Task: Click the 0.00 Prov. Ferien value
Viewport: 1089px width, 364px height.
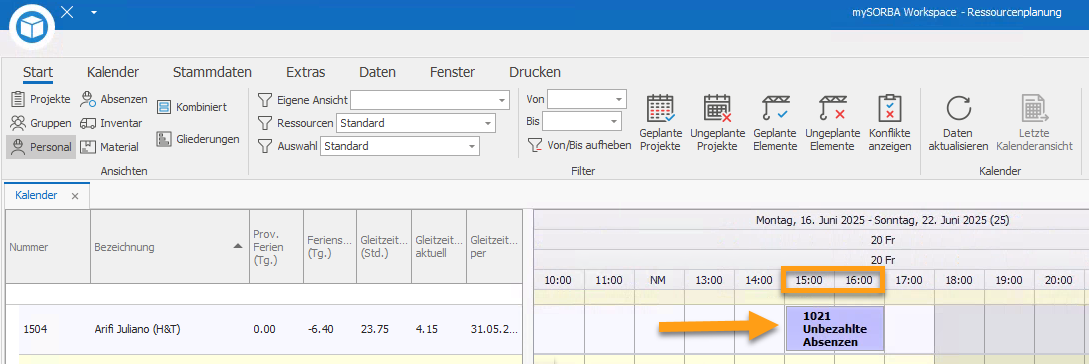Action: point(265,329)
